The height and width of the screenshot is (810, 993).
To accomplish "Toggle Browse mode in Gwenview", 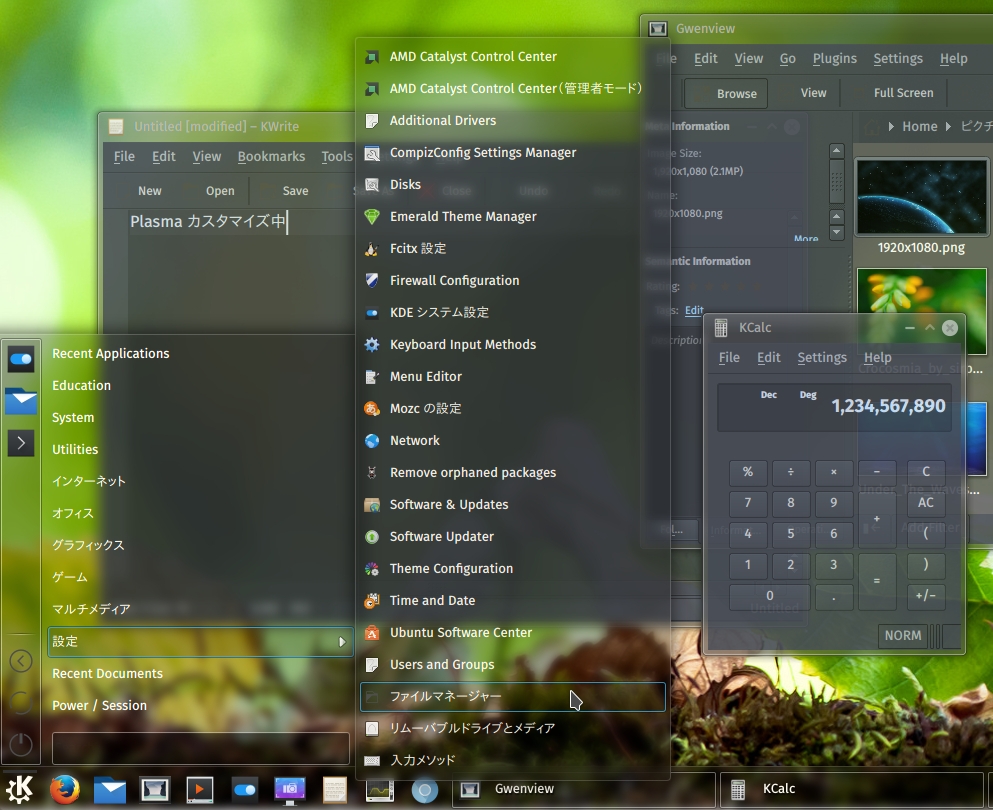I will tap(726, 93).
